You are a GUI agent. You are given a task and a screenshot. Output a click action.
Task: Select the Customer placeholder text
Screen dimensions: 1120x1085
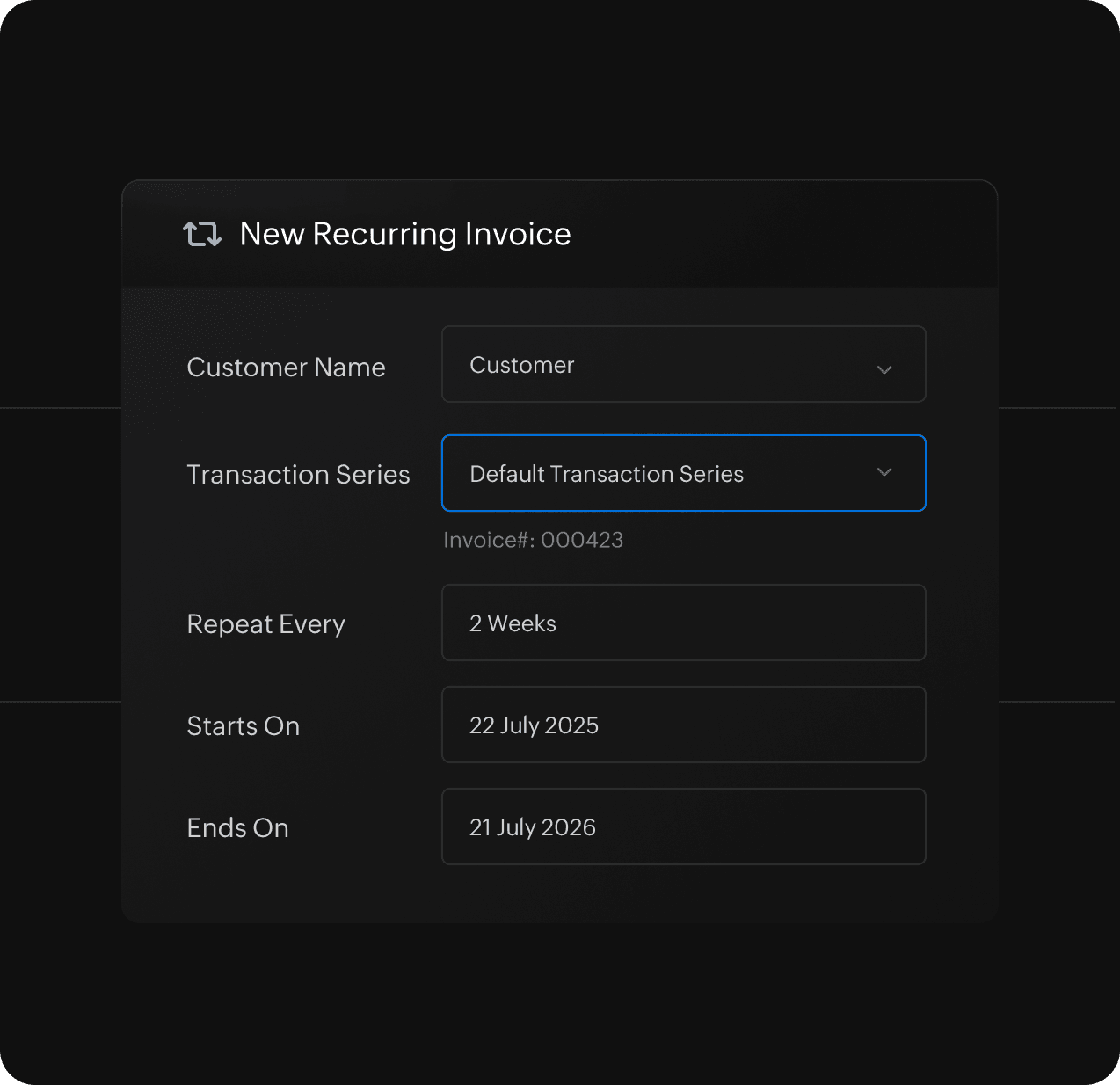[521, 365]
